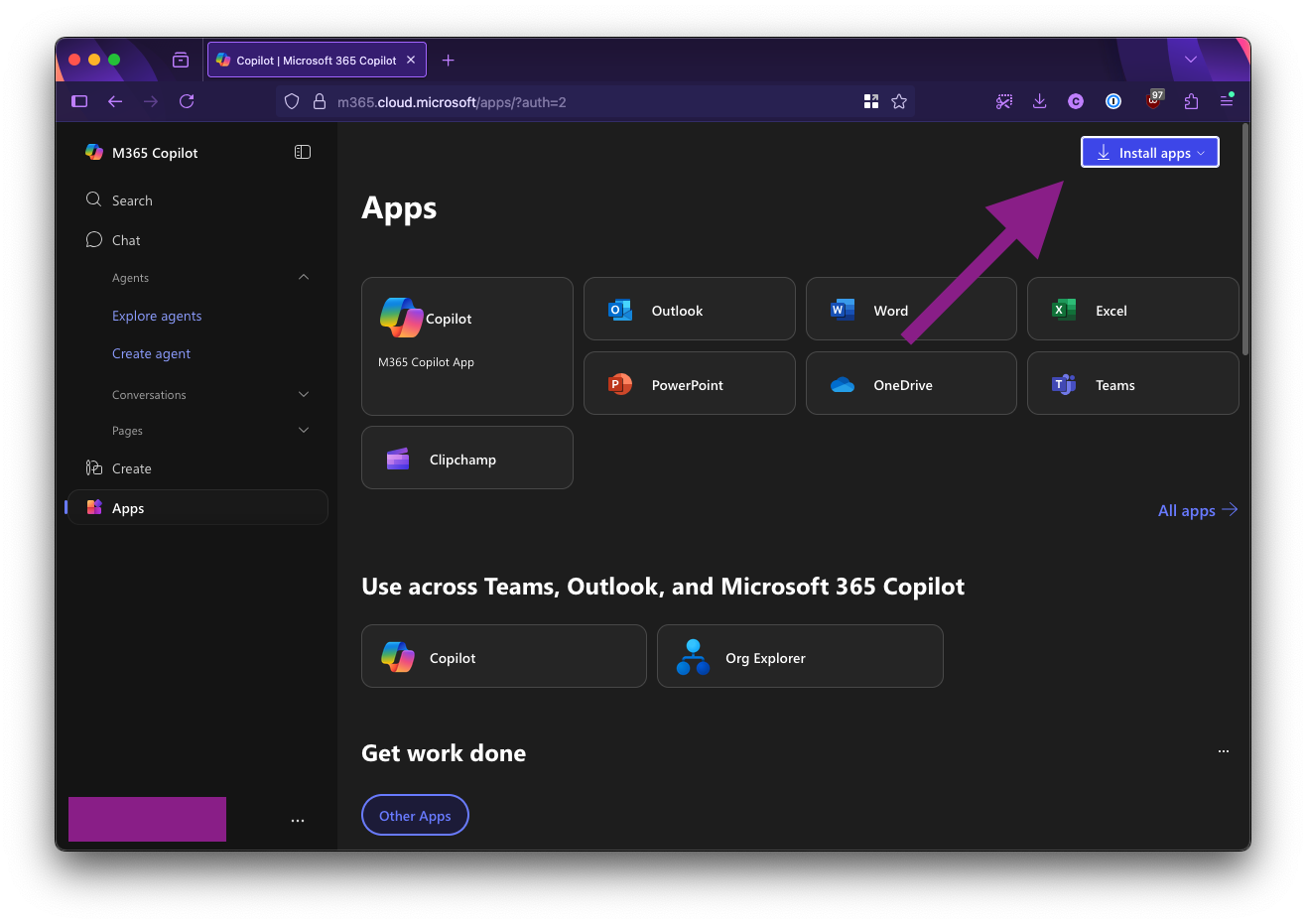
Task: Click the M365 Copilot logo in the sidebar
Action: [x=94, y=152]
